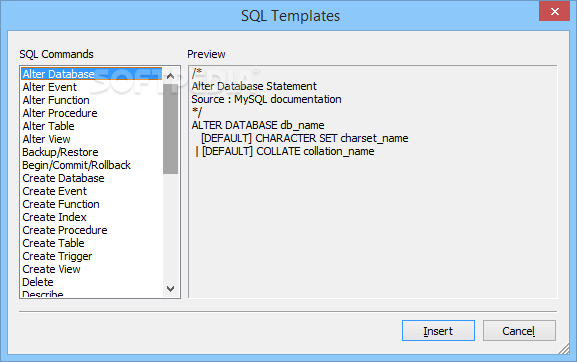Cancel the SQL Templates dialog
This screenshot has height=362, width=577.
pos(519,331)
